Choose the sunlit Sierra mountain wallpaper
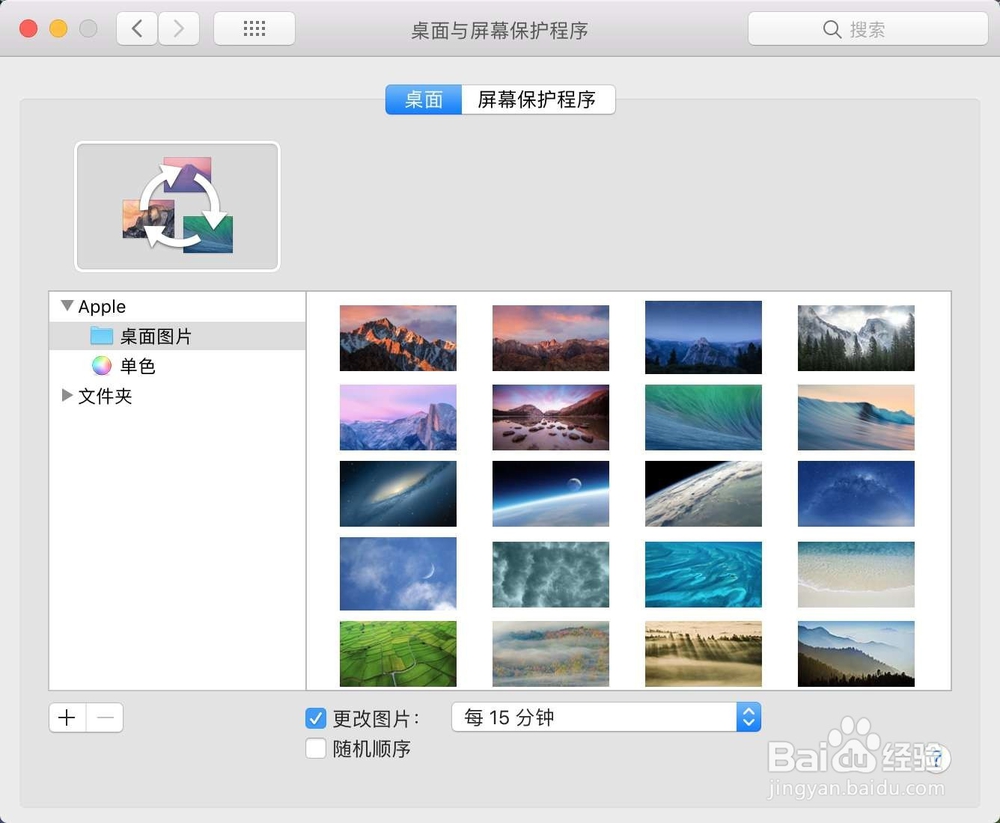This screenshot has width=1000, height=823. pyautogui.click(x=398, y=337)
